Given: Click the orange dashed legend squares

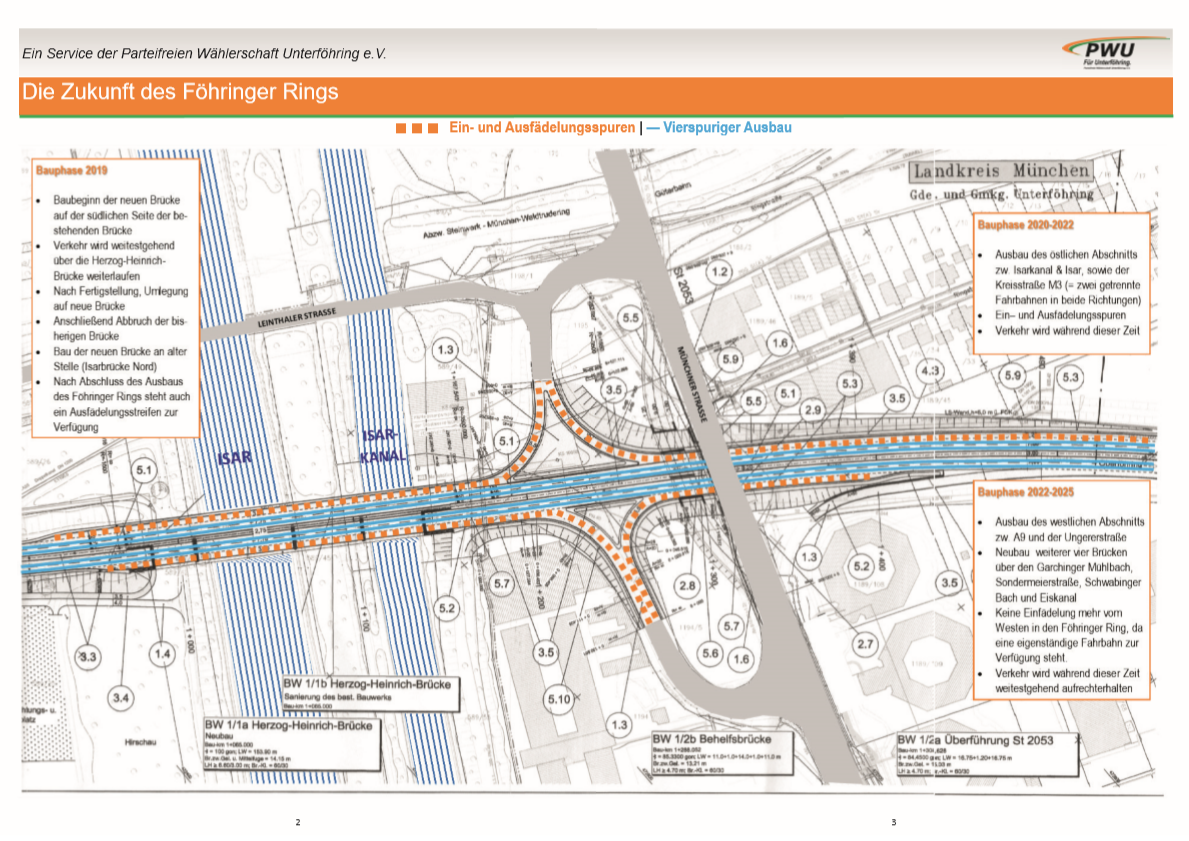Looking at the screenshot, I should [x=416, y=129].
